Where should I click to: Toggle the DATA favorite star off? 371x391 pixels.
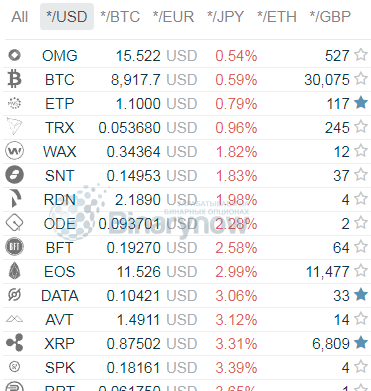click(x=361, y=295)
